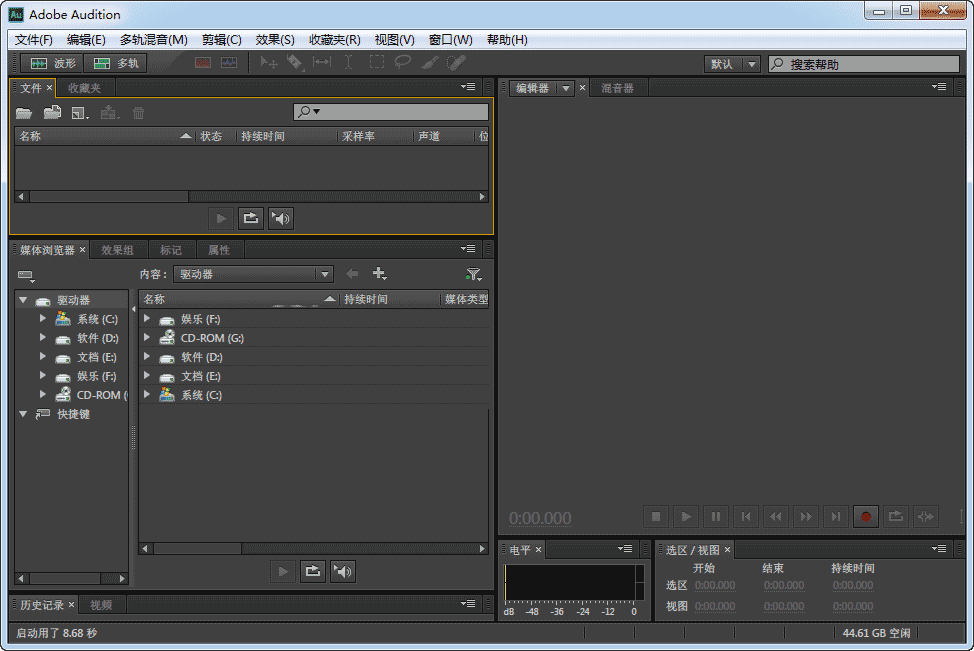Click selection start time 0:00.000 value

click(x=715, y=585)
